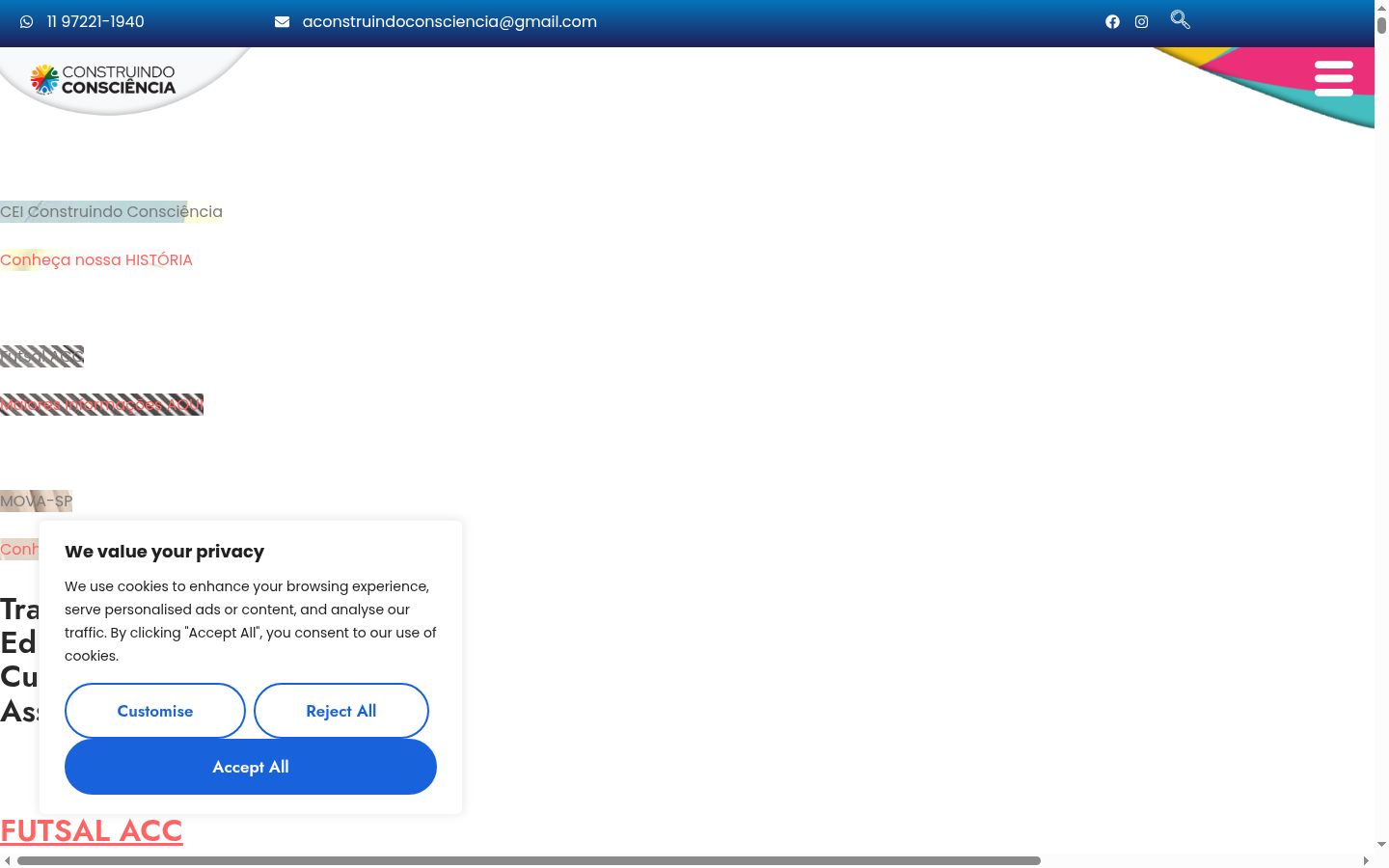The width and height of the screenshot is (1389, 868).
Task: Click the search magnifier icon
Action: pos(1180,19)
